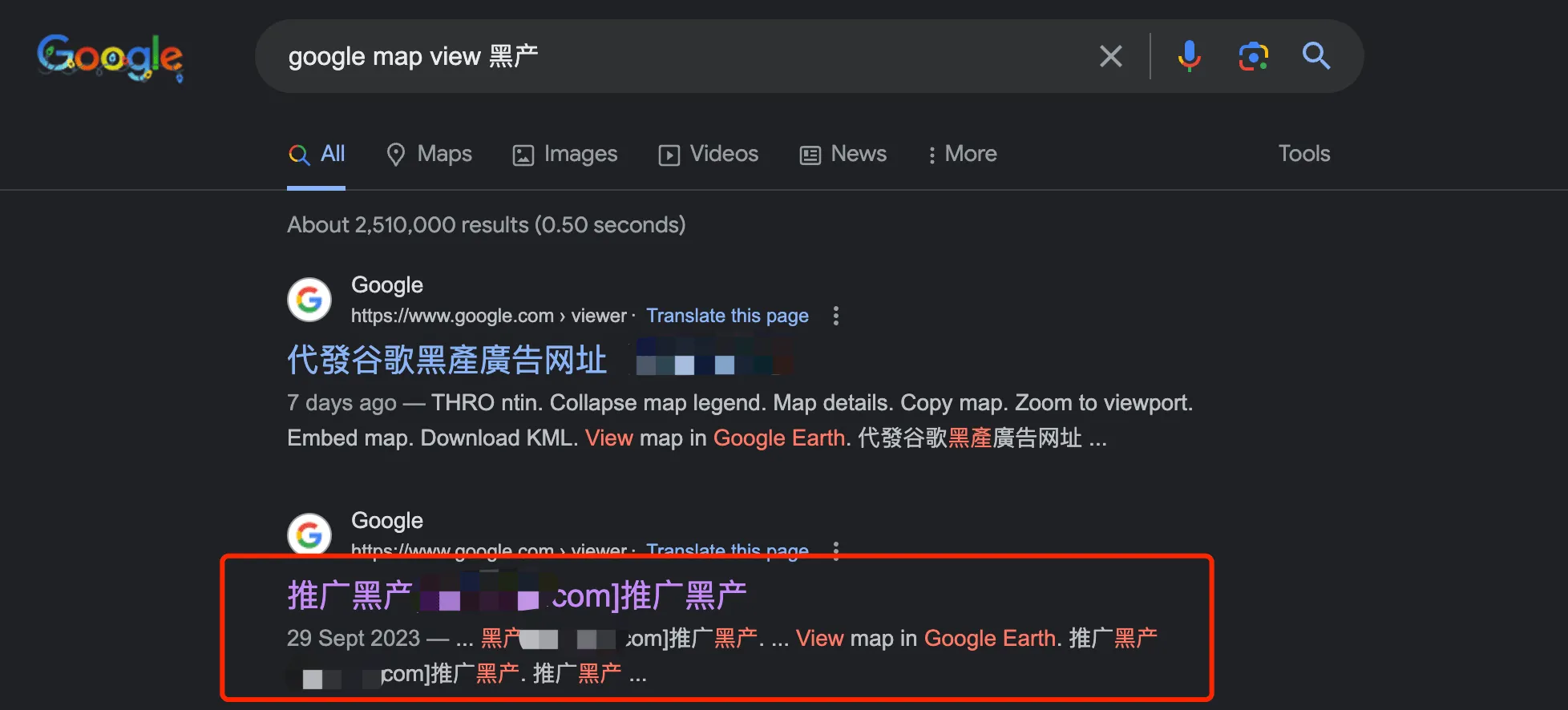Start voice search with microphone icon
The height and width of the screenshot is (710, 1568).
click(x=1189, y=56)
